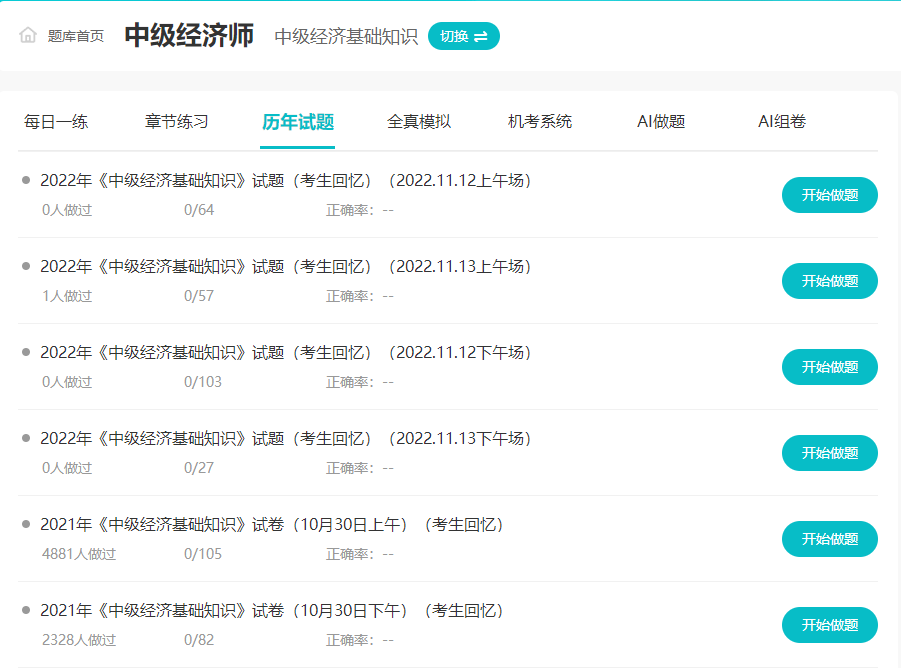Viewport: 901px width, 668px height.
Task: Click 开始做题 for the 10月30日下午 2021 paper
Action: (829, 625)
